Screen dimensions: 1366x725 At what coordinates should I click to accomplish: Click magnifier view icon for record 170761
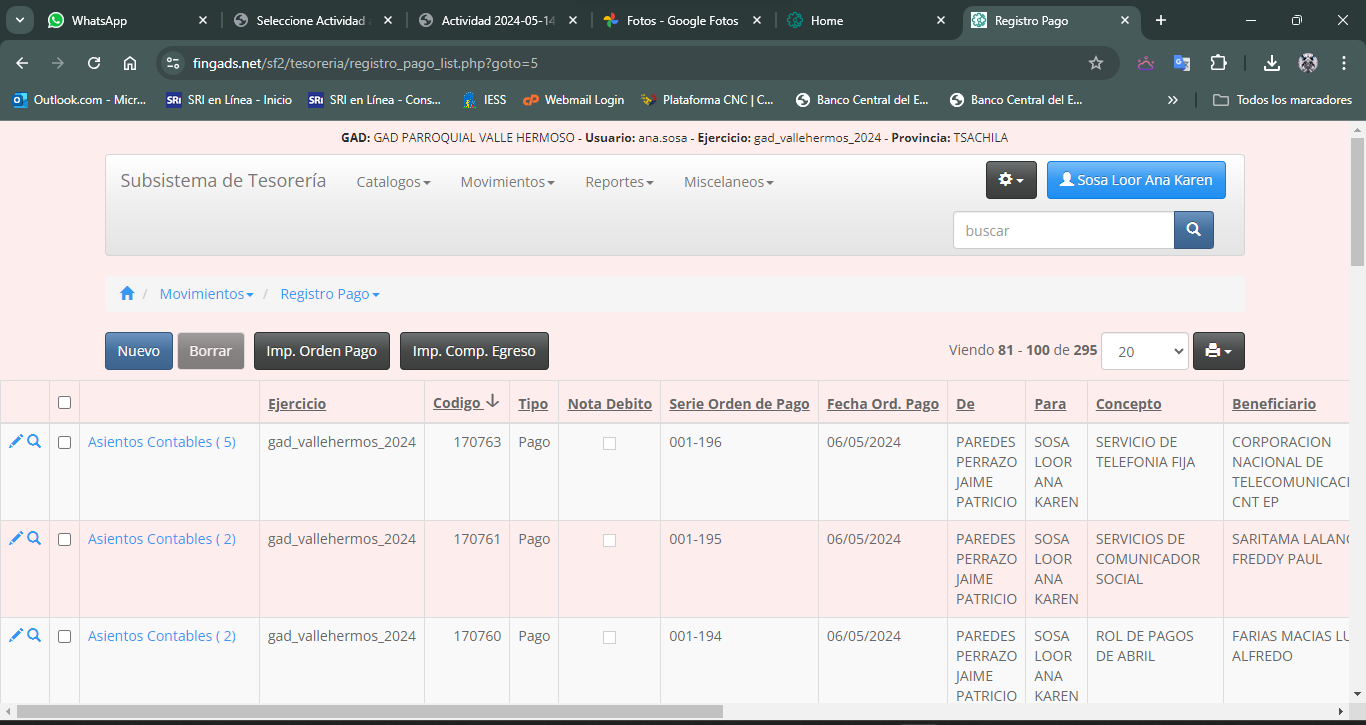(34, 538)
